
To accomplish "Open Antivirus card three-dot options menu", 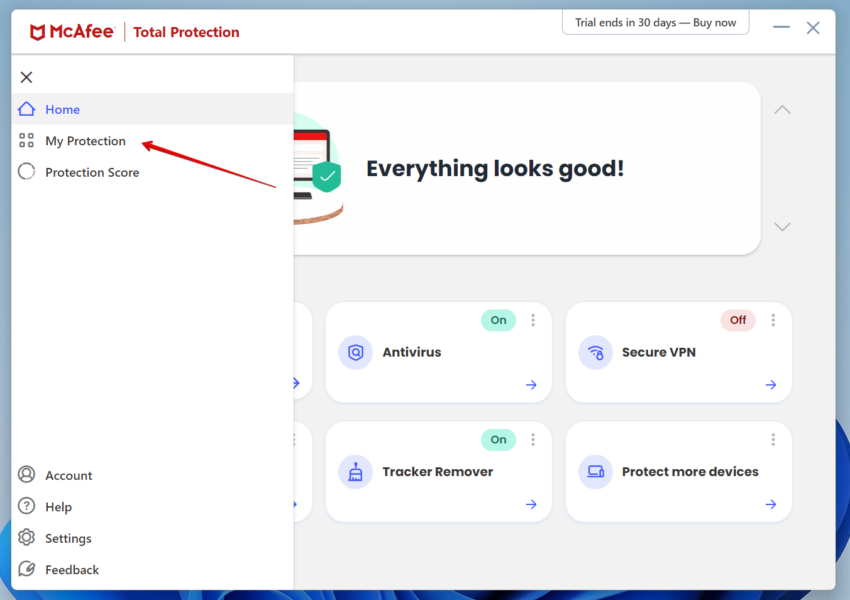I will (x=533, y=320).
